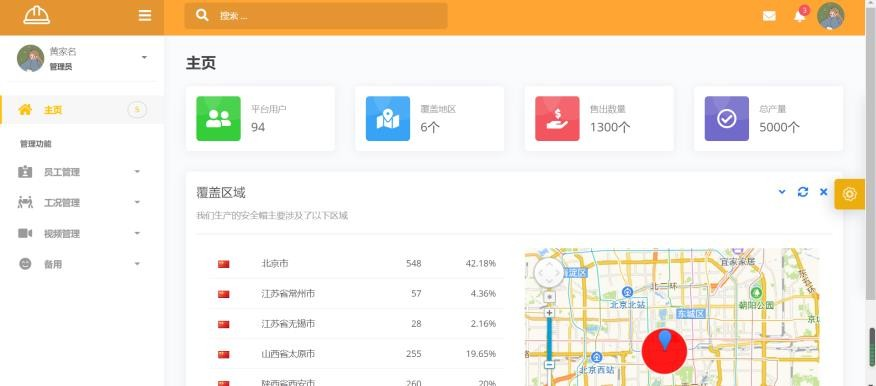Open the top-right user avatar
This screenshot has height=386, width=876.
click(831, 16)
